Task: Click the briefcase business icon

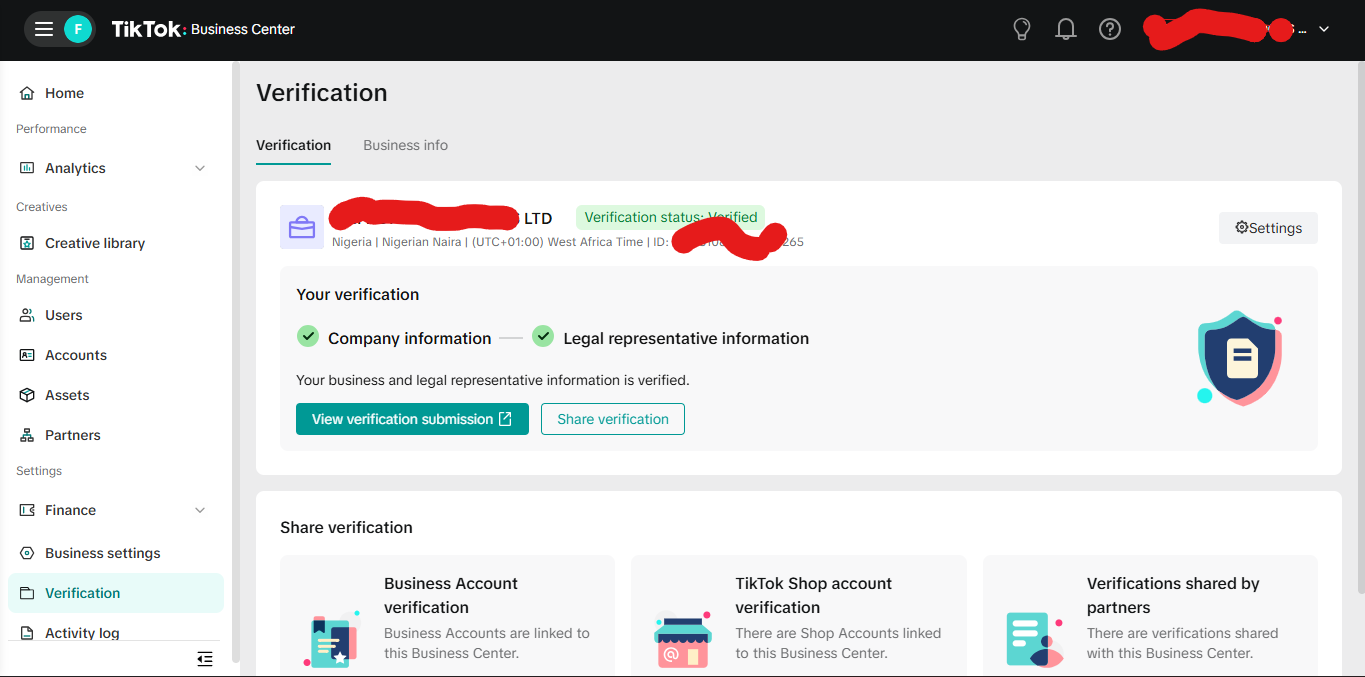Action: 301,227
